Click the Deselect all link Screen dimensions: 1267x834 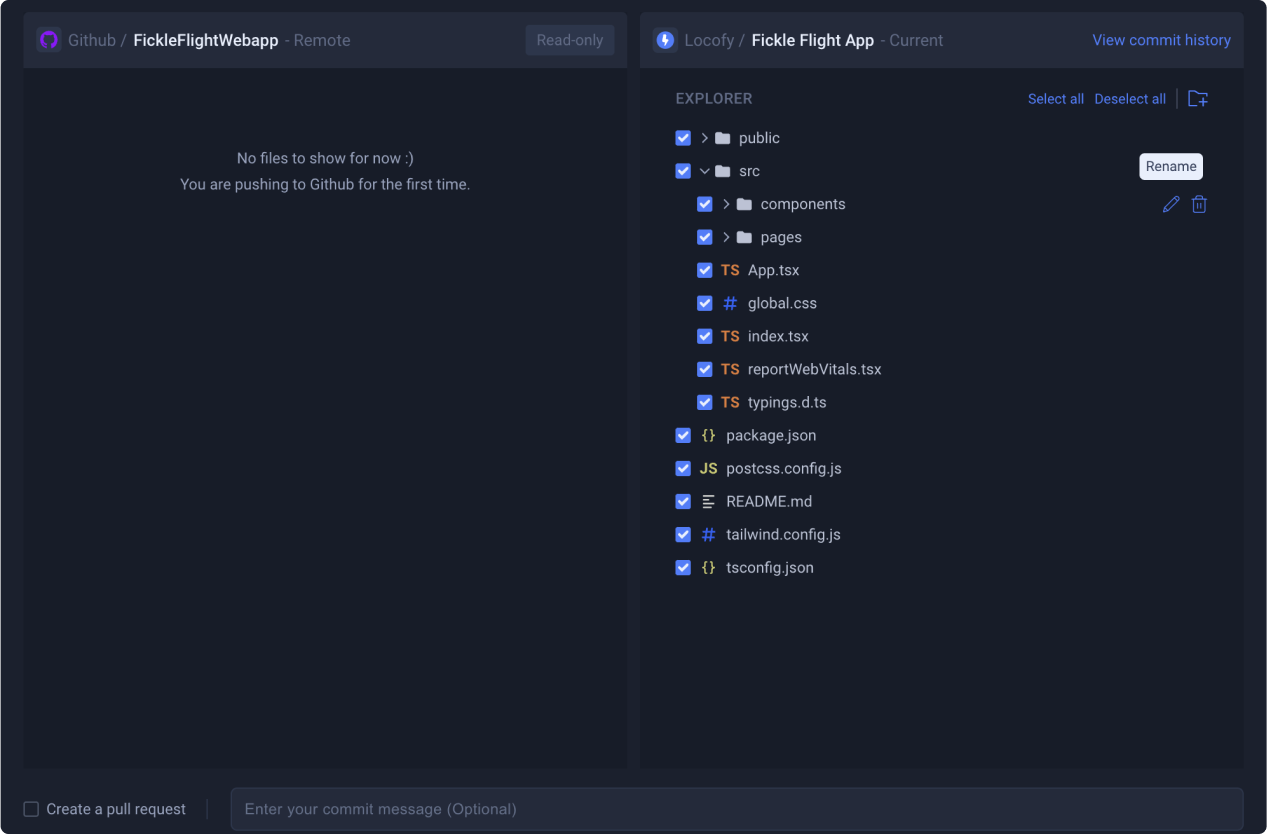[1130, 99]
